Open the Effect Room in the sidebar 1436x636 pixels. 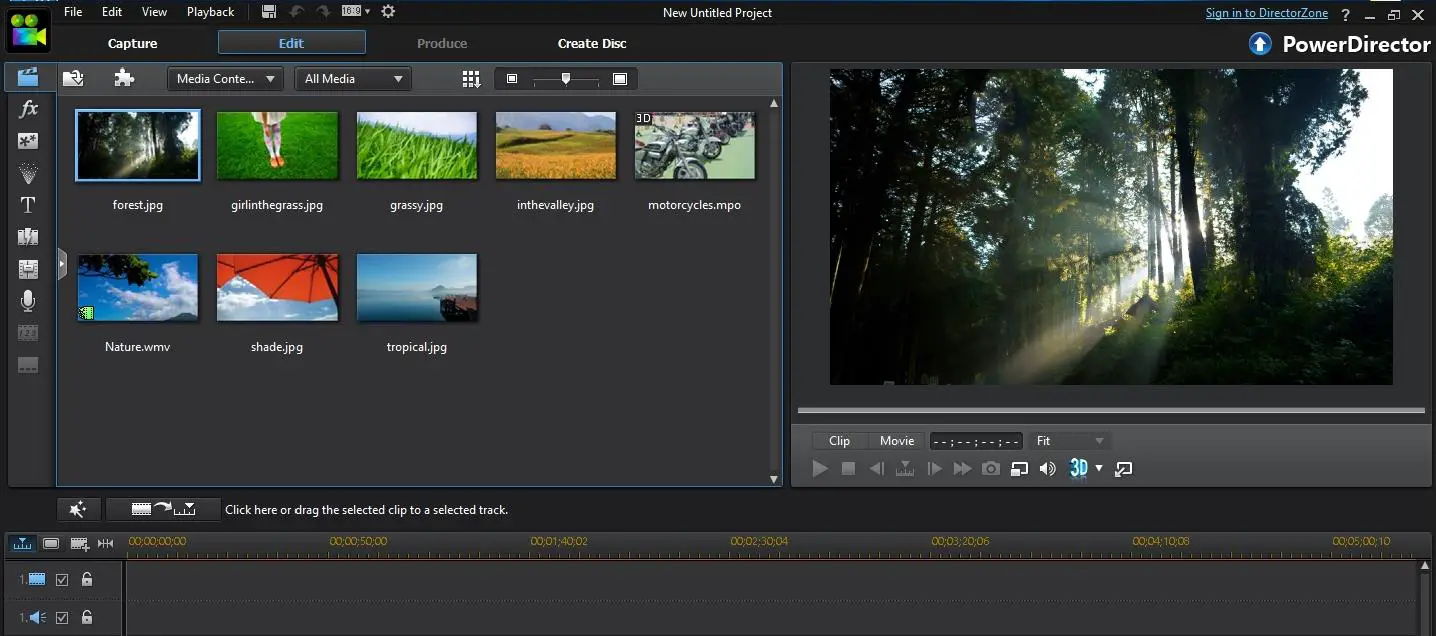pyautogui.click(x=28, y=109)
